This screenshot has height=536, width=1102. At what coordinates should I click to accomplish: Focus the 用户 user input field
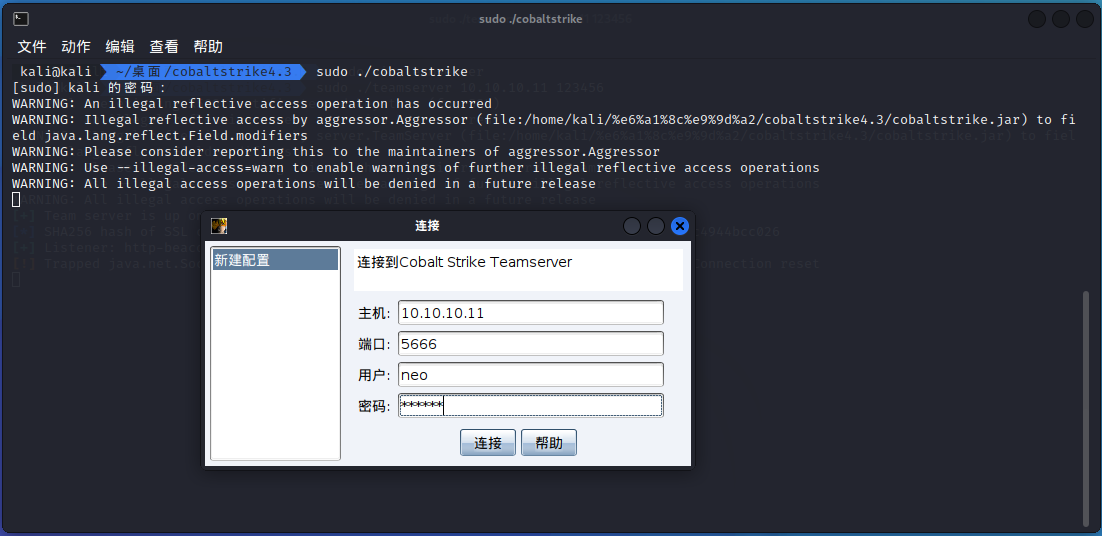click(x=531, y=374)
